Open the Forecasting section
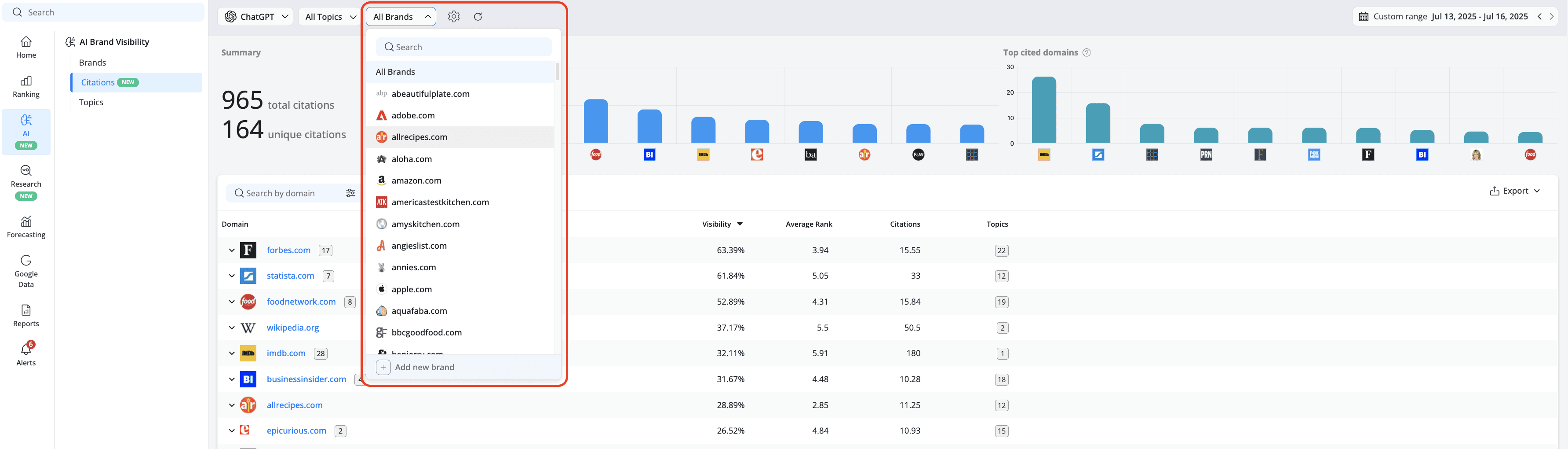 [x=26, y=227]
